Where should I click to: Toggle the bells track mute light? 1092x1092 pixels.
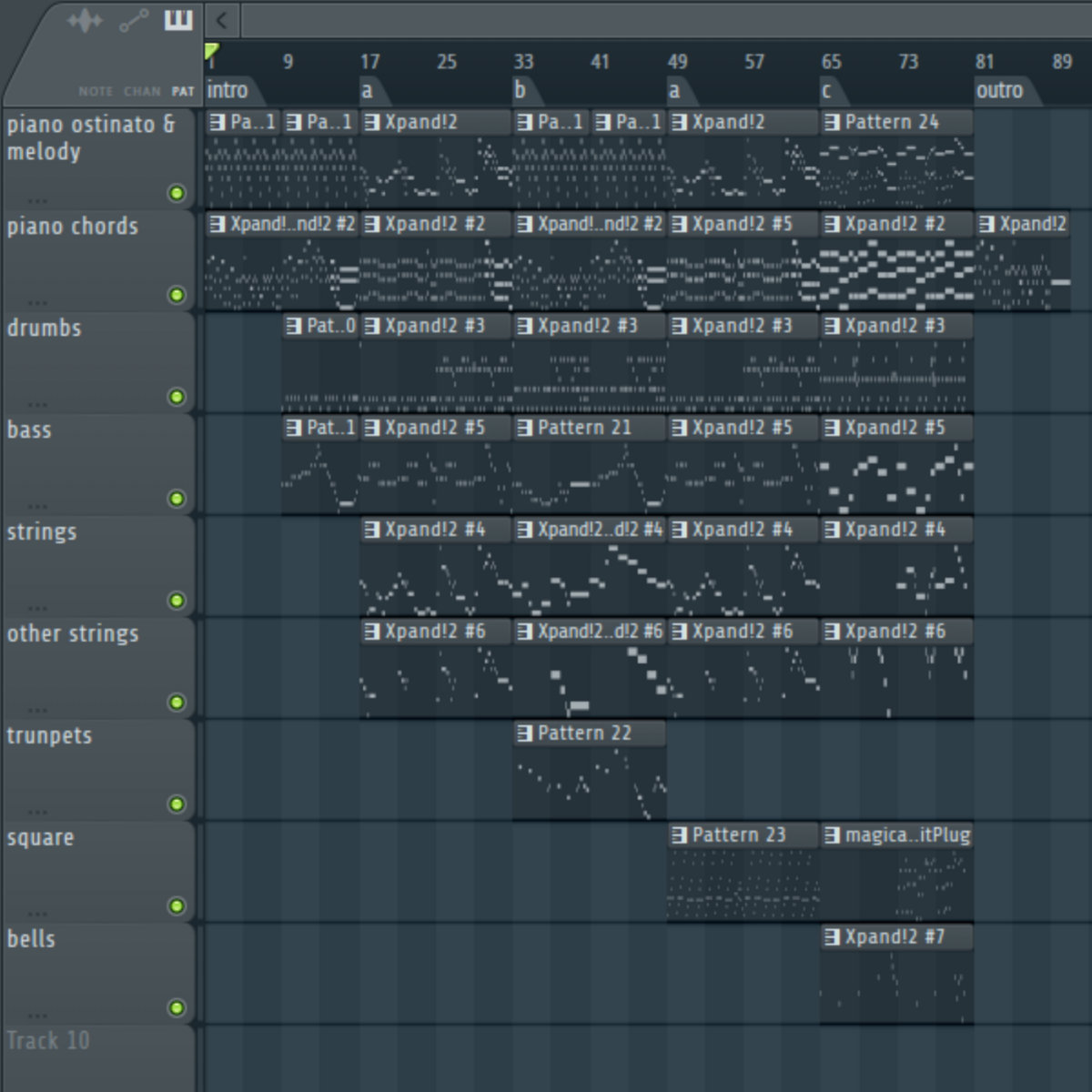[x=177, y=1008]
